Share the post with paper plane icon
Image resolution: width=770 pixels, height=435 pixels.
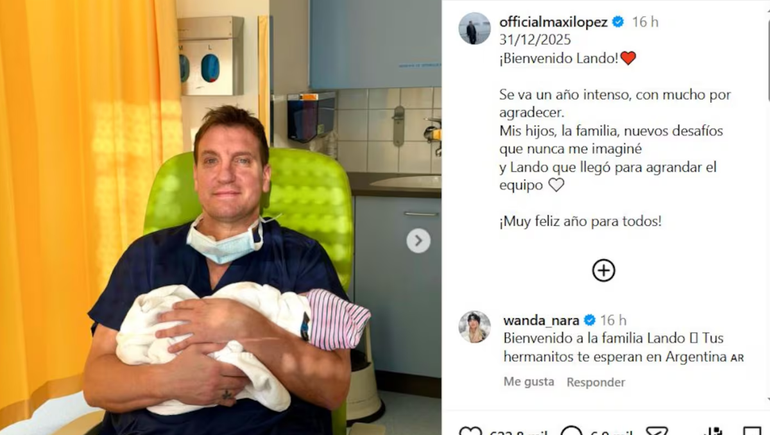[x=657, y=431]
